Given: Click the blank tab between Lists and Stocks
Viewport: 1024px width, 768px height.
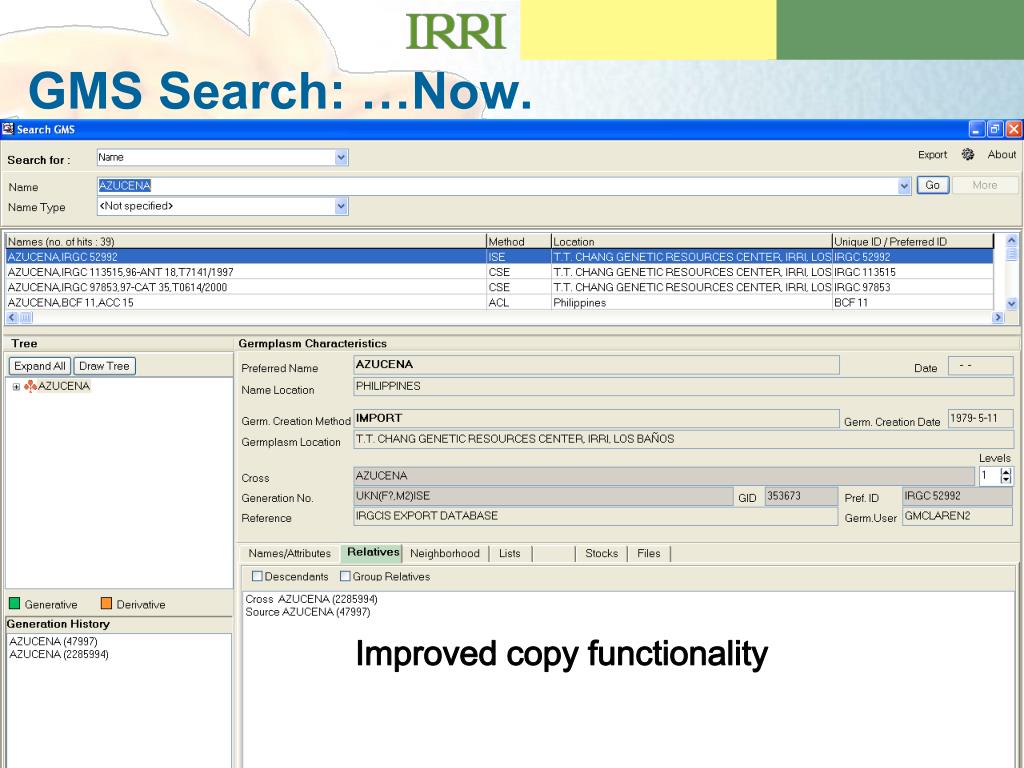Looking at the screenshot, I should tap(554, 553).
